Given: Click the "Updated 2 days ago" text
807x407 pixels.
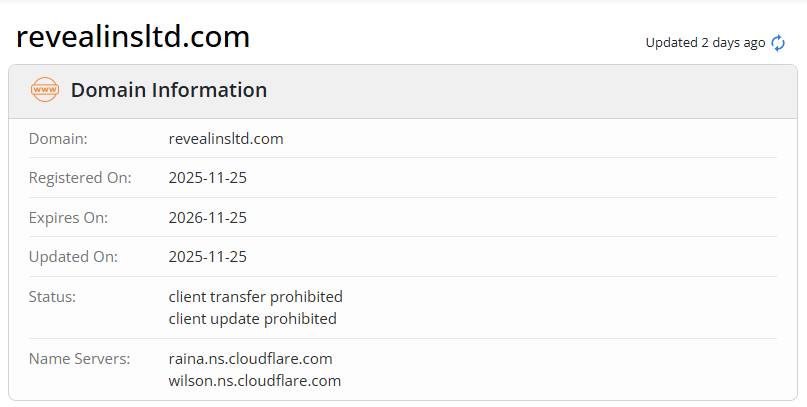Looking at the screenshot, I should 705,43.
